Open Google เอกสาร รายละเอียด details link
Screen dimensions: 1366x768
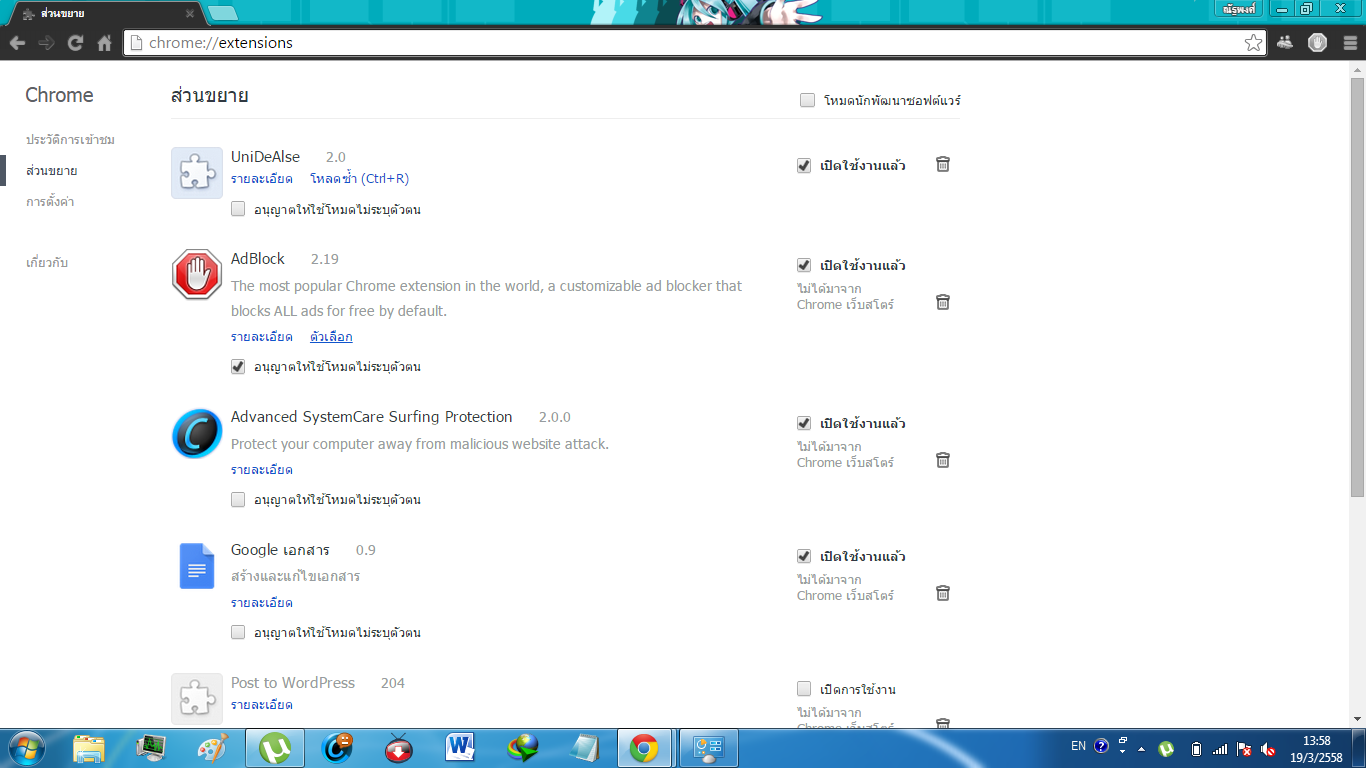[262, 602]
